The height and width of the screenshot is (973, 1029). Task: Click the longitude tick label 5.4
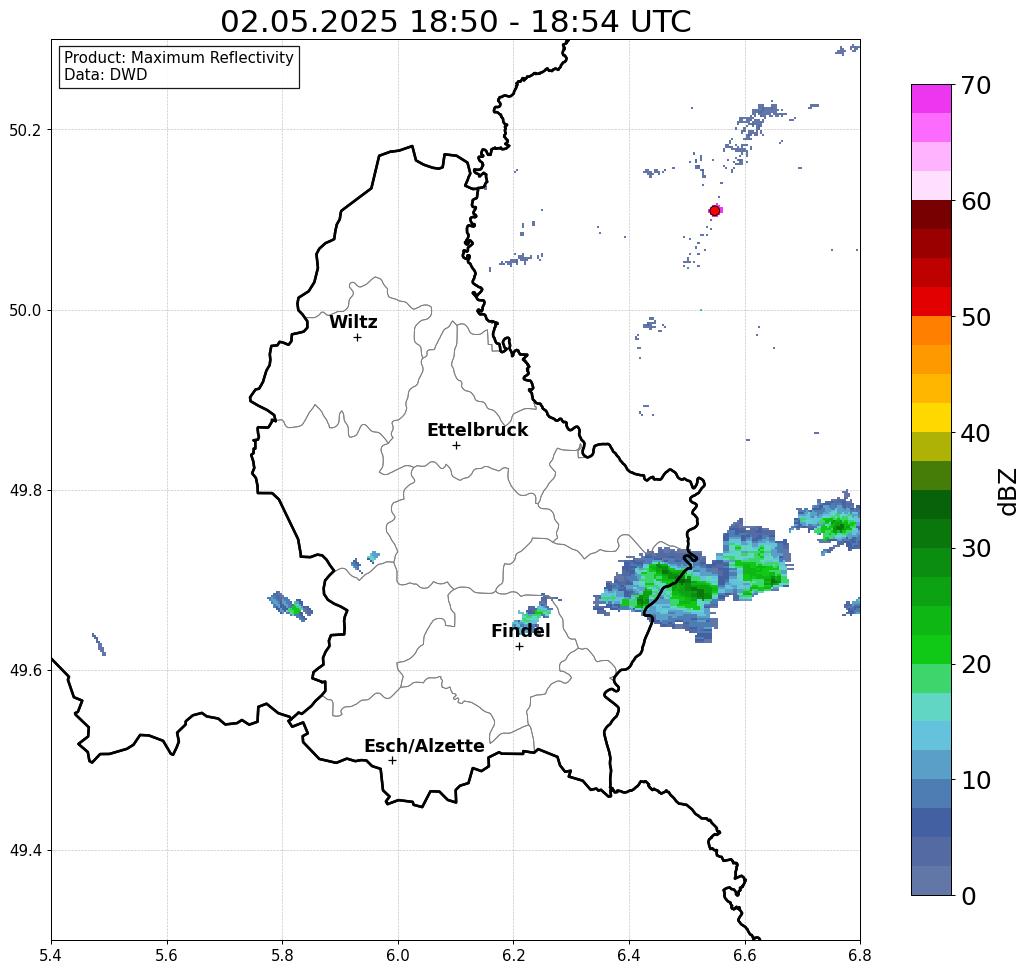(51, 955)
